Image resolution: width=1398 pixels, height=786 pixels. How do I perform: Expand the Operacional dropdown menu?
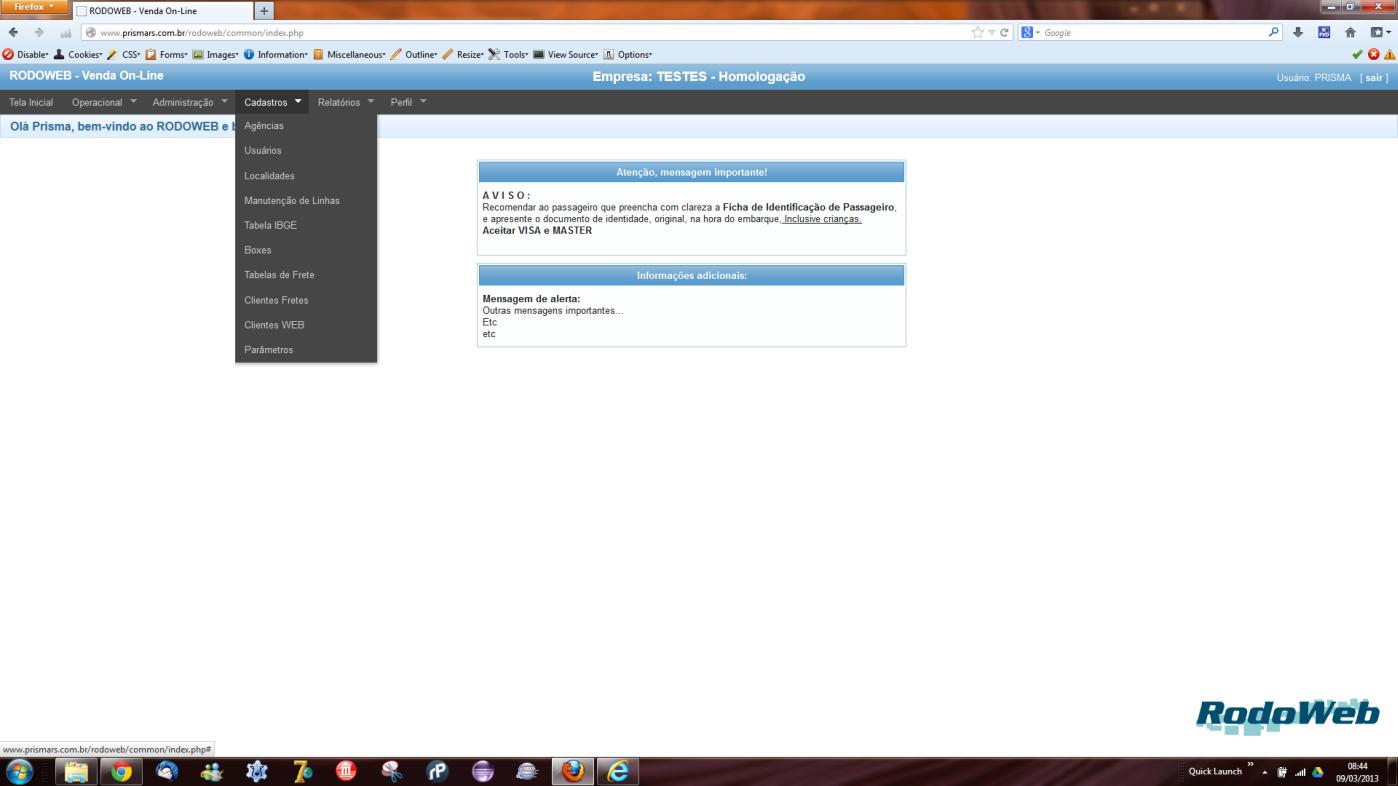point(104,102)
